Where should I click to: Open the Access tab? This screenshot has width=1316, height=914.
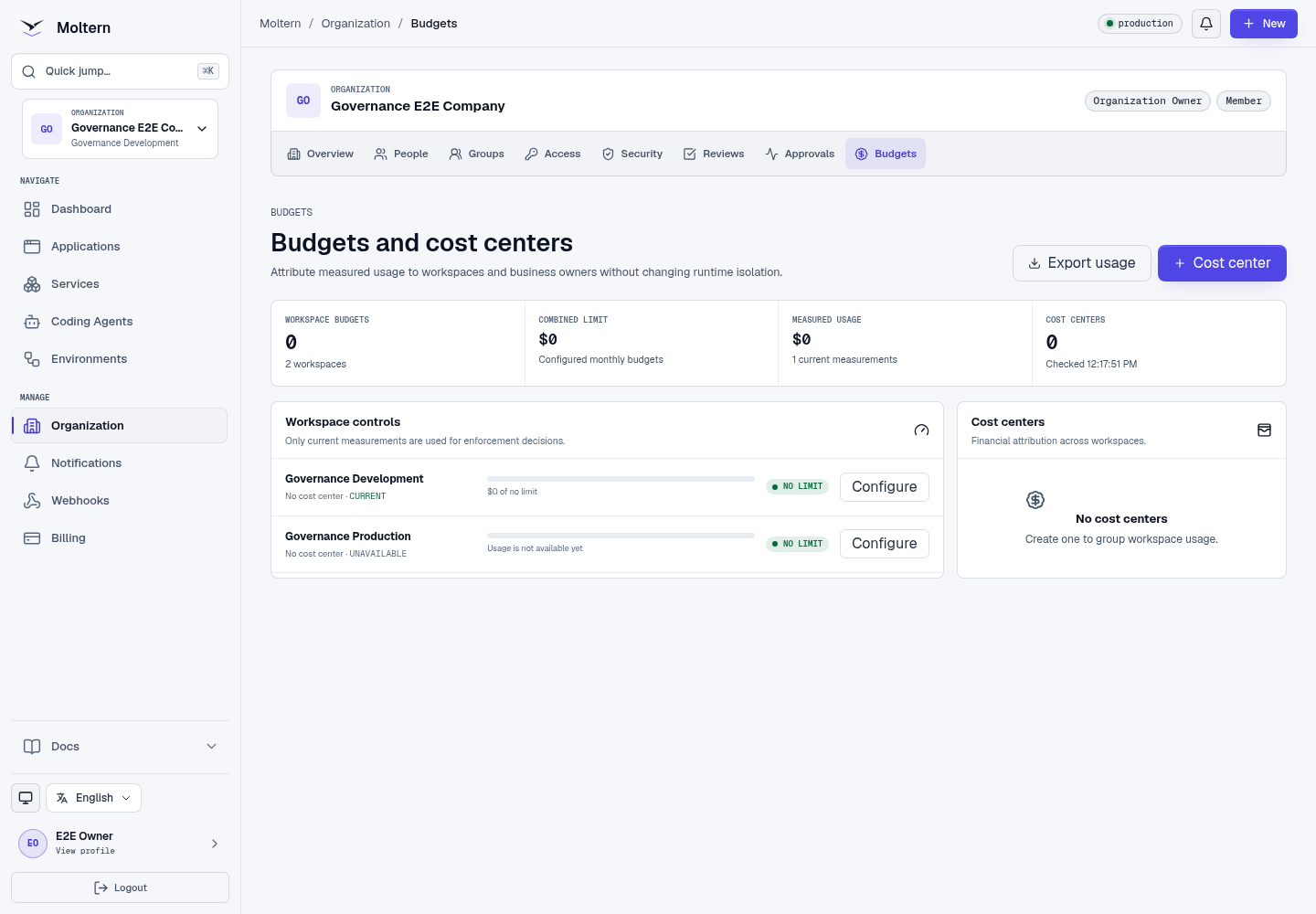553,154
